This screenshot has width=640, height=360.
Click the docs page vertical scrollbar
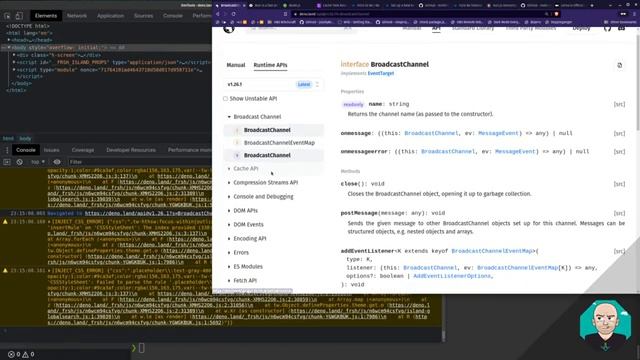click(638, 82)
